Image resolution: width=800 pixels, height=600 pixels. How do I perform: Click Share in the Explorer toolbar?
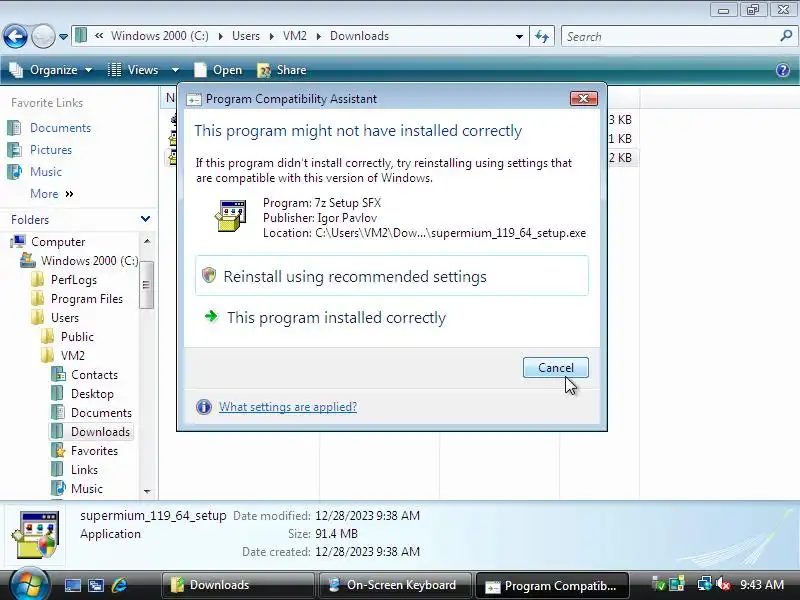[282, 70]
